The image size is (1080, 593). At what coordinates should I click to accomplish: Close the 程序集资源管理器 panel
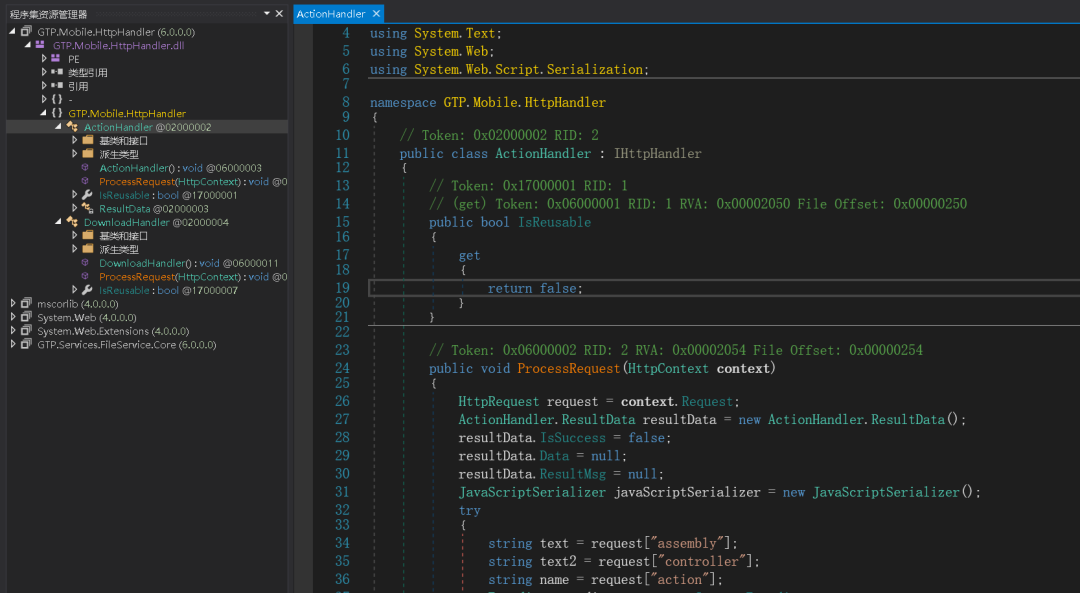pos(279,13)
